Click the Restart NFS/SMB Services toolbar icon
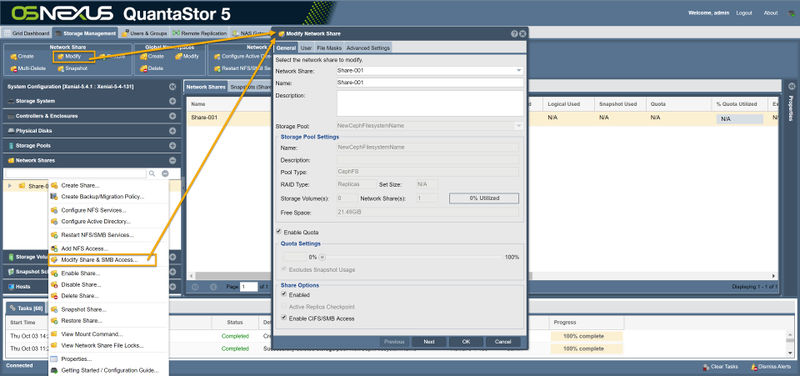Image resolution: width=800 pixels, height=376 pixels. [217, 68]
